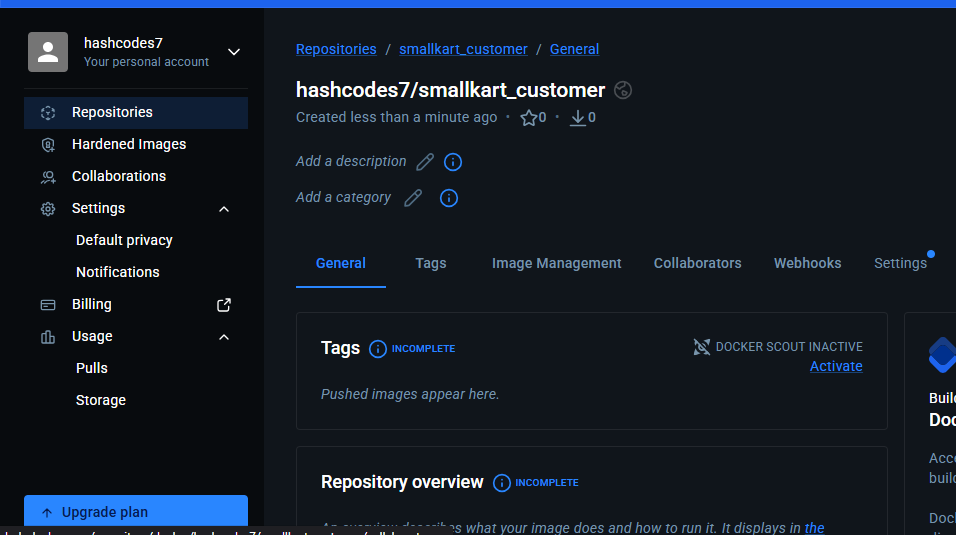Open the account switcher dropdown arrow
The image size is (956, 535).
[234, 52]
